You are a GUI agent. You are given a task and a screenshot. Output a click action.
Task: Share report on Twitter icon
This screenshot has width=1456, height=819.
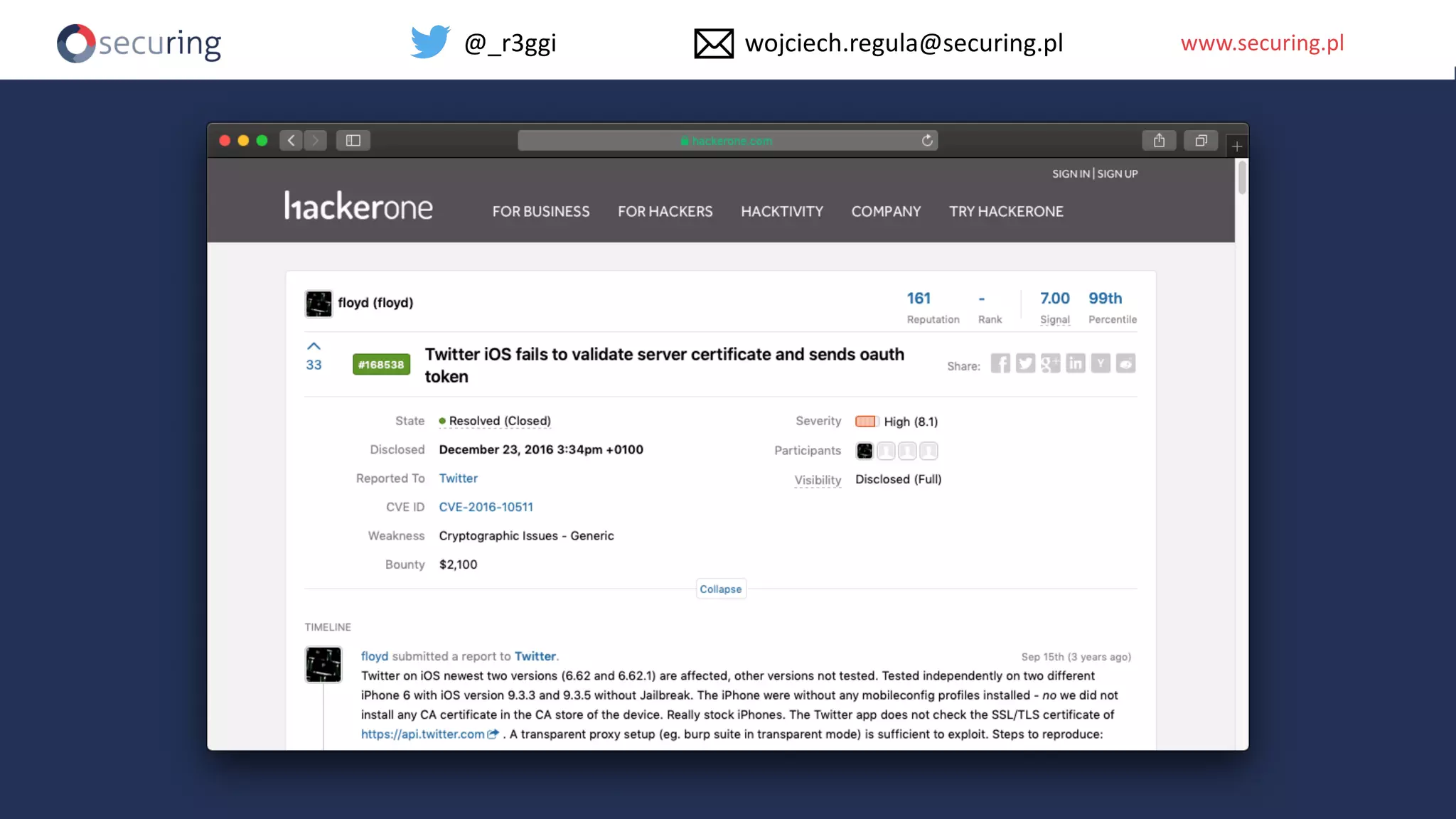[1025, 363]
